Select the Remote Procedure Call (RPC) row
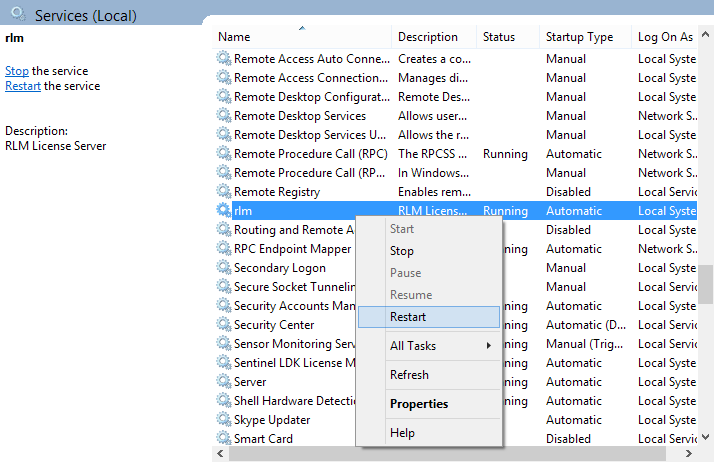The height and width of the screenshot is (462, 714). pyautogui.click(x=310, y=154)
